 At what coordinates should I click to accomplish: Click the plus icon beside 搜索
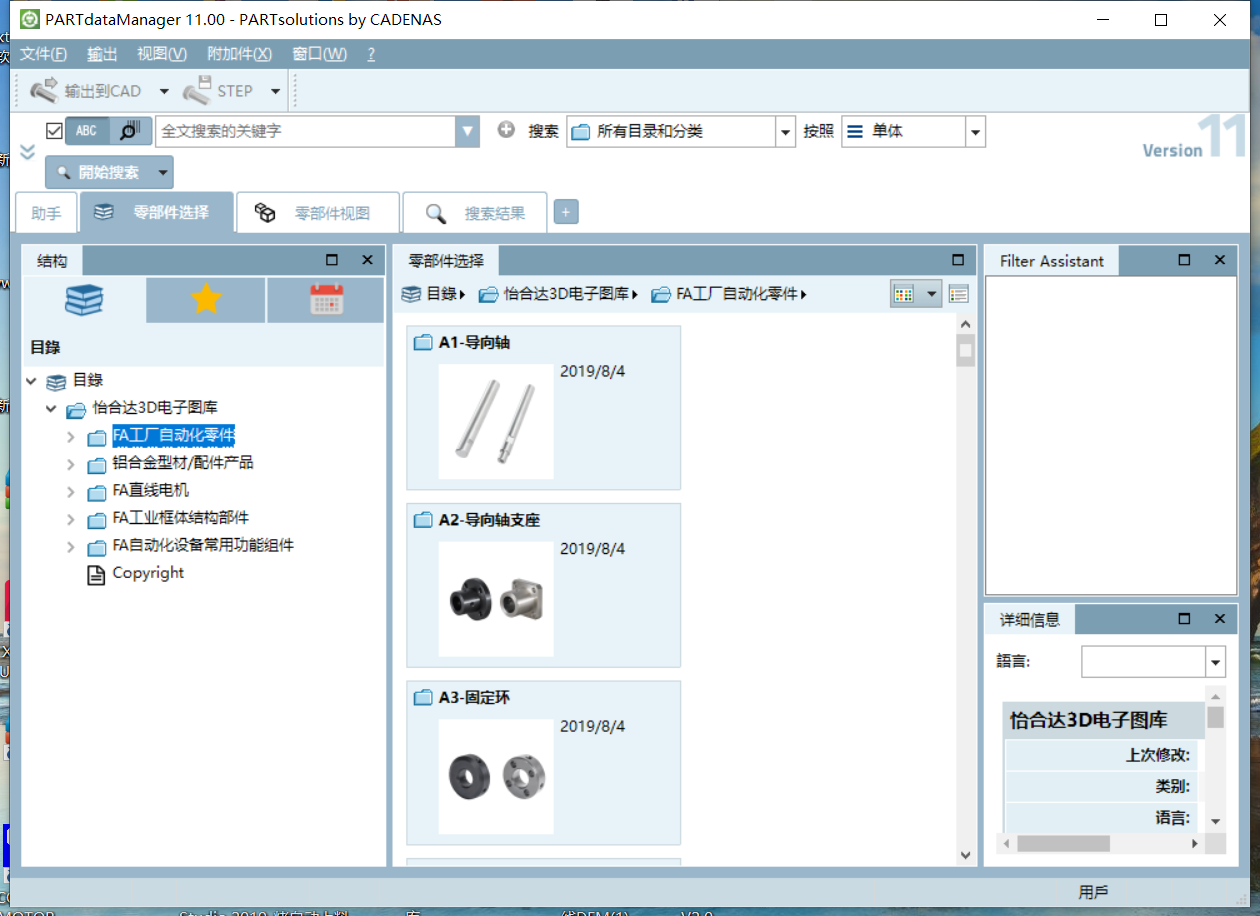click(506, 130)
